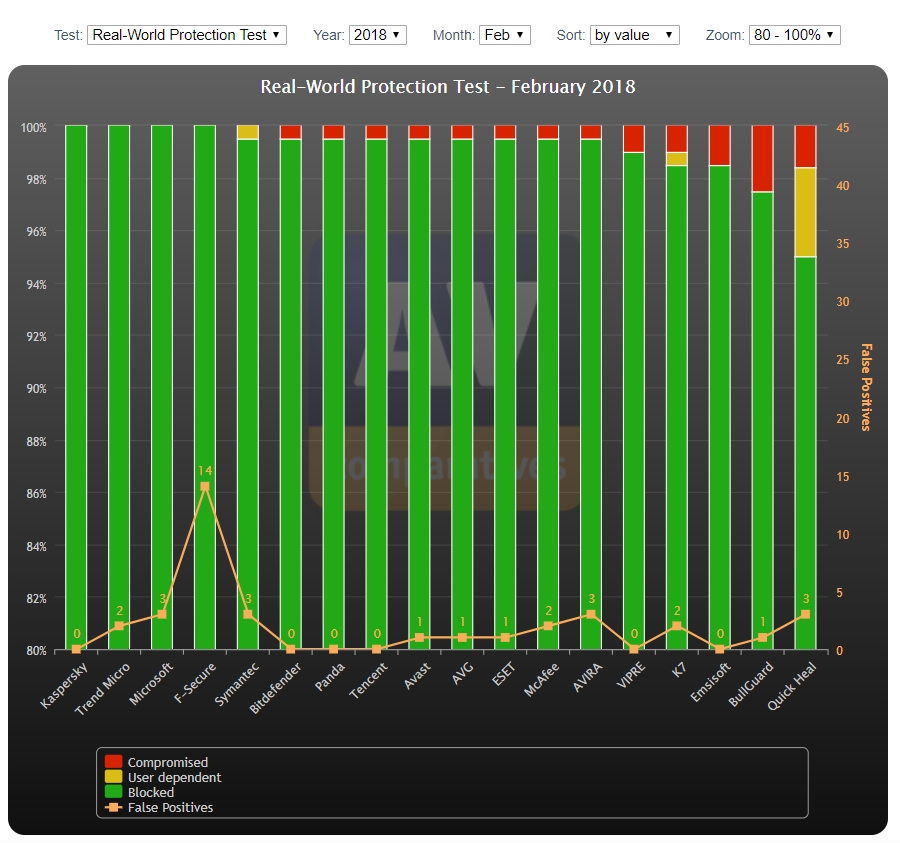The image size is (900, 843).
Task: Toggle the Blocked legend entry
Action: pyautogui.click(x=139, y=792)
